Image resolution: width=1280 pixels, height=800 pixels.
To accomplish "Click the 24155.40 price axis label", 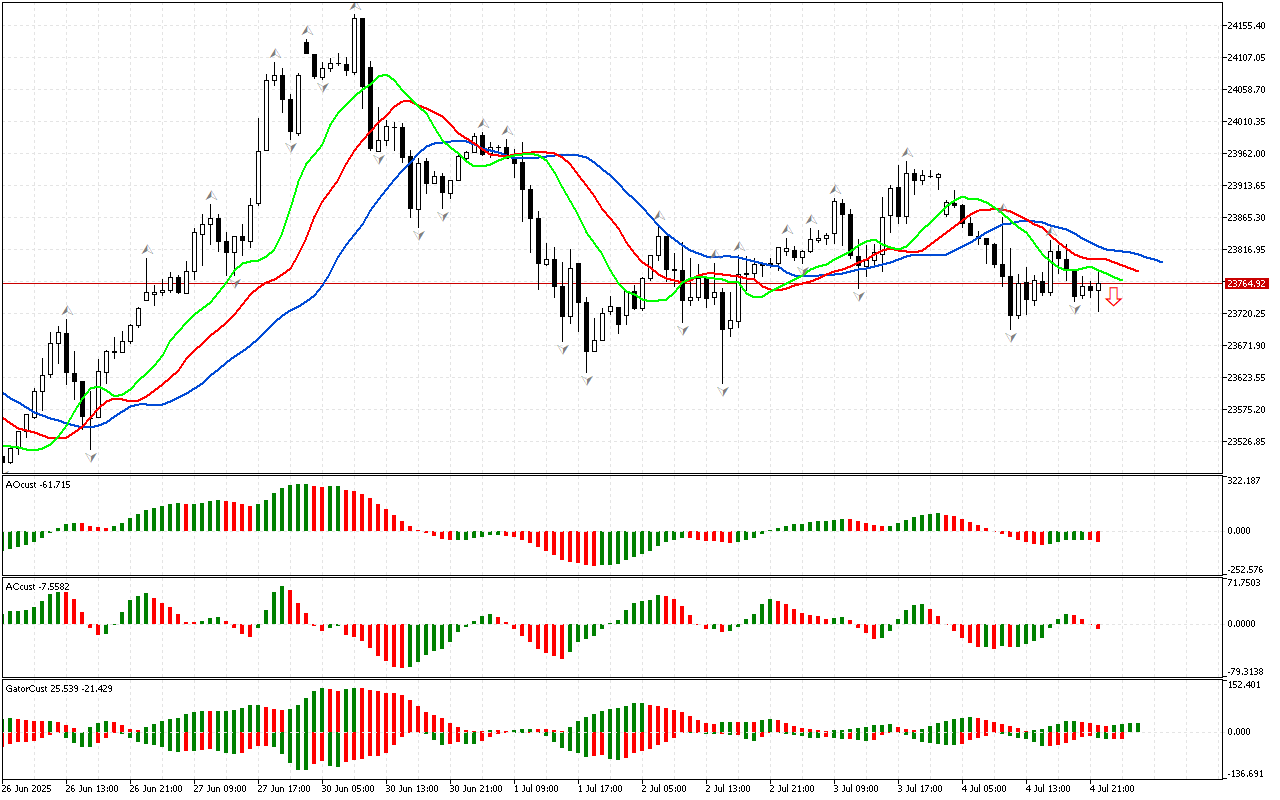I will (1246, 26).
